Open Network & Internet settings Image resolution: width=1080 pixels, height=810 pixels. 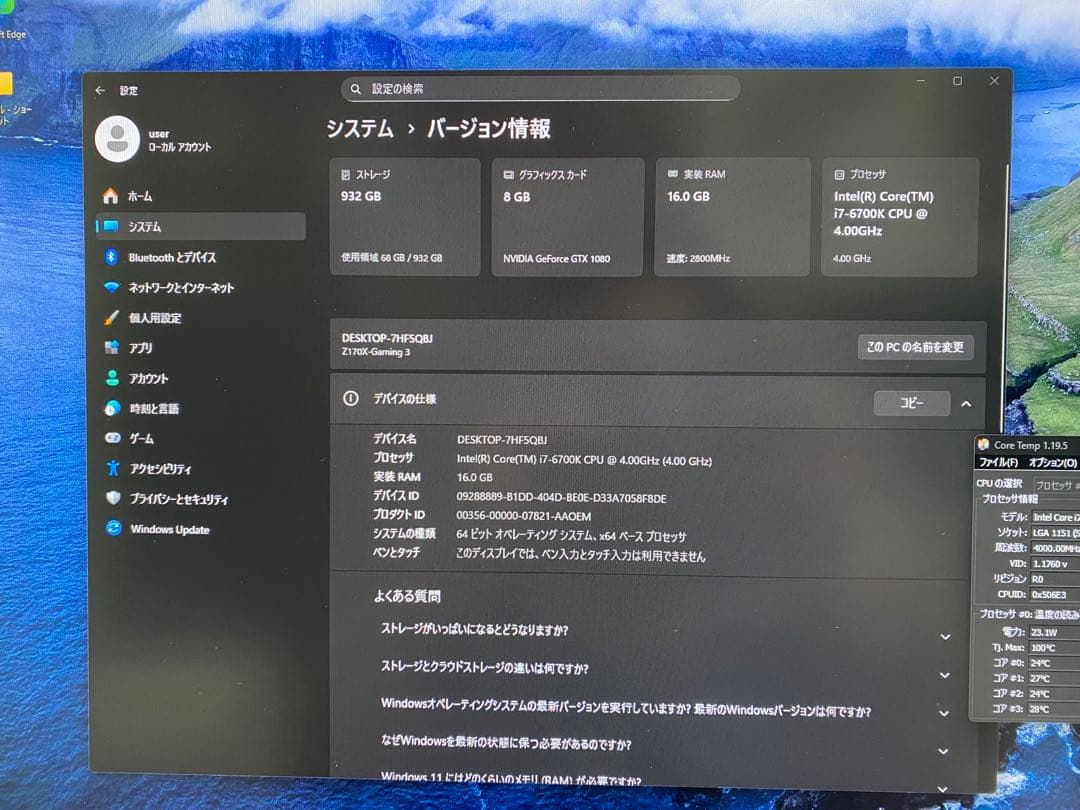pyautogui.click(x=200, y=288)
